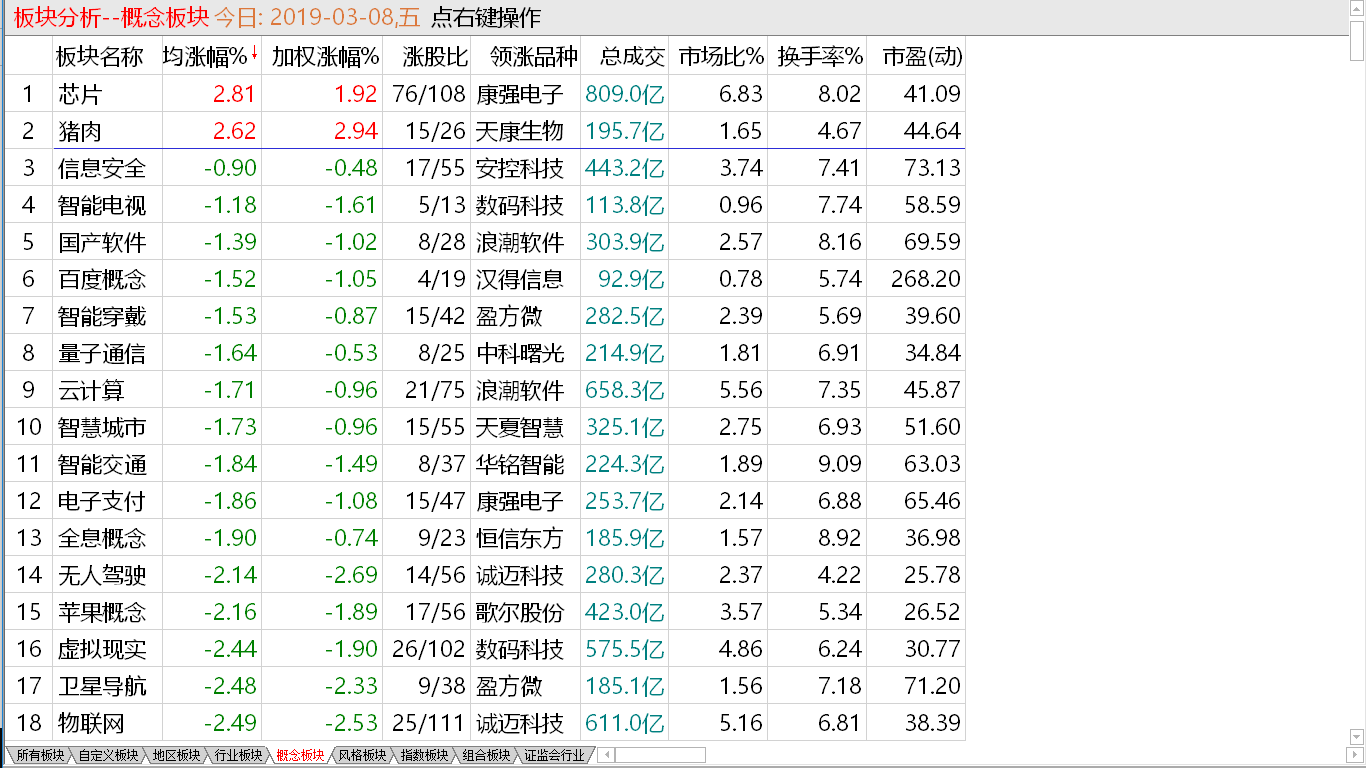Select the 卫星导航 sector name
Screen dimensions: 1366x768
(102, 686)
